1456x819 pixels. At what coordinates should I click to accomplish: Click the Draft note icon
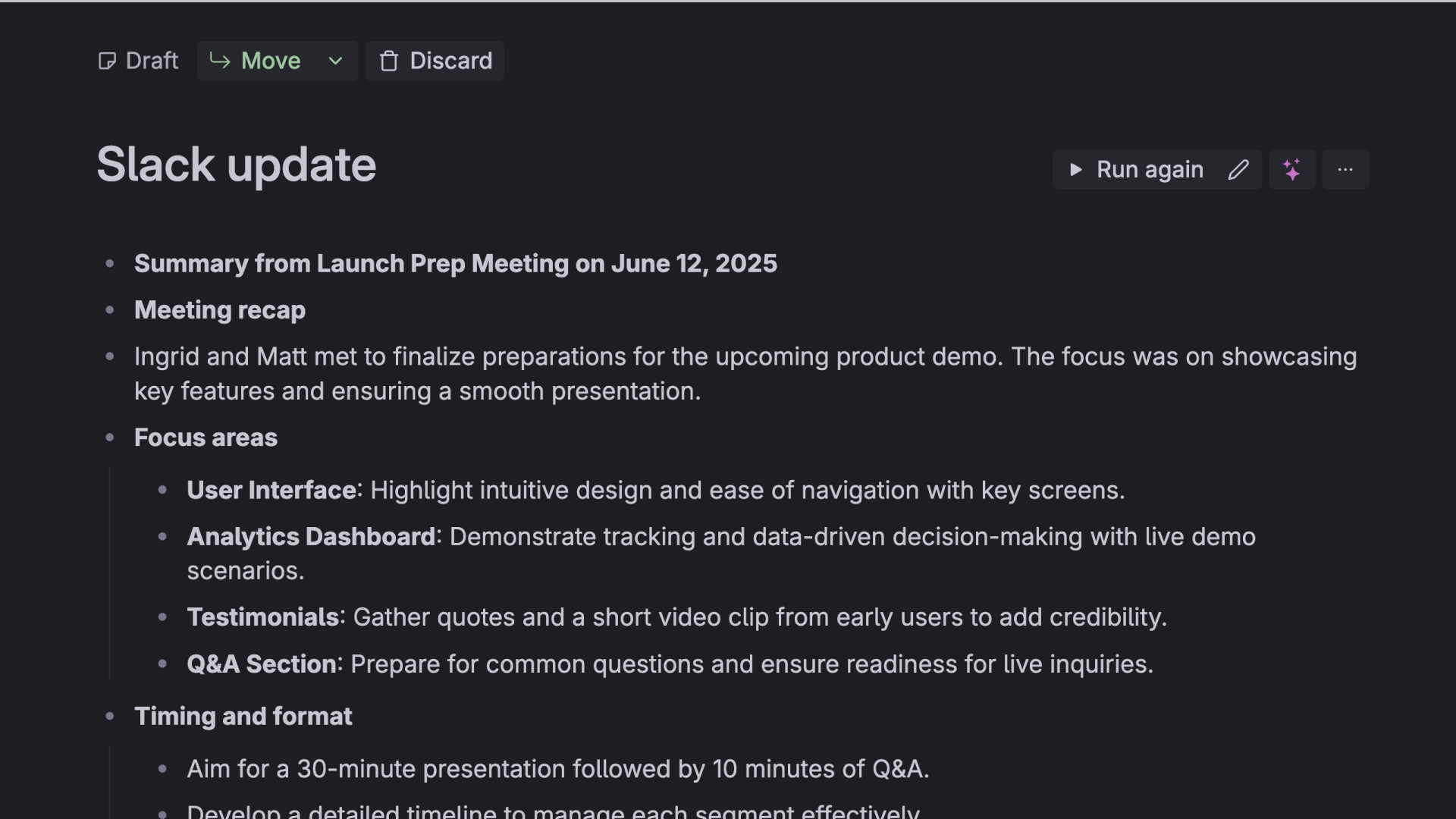(107, 61)
